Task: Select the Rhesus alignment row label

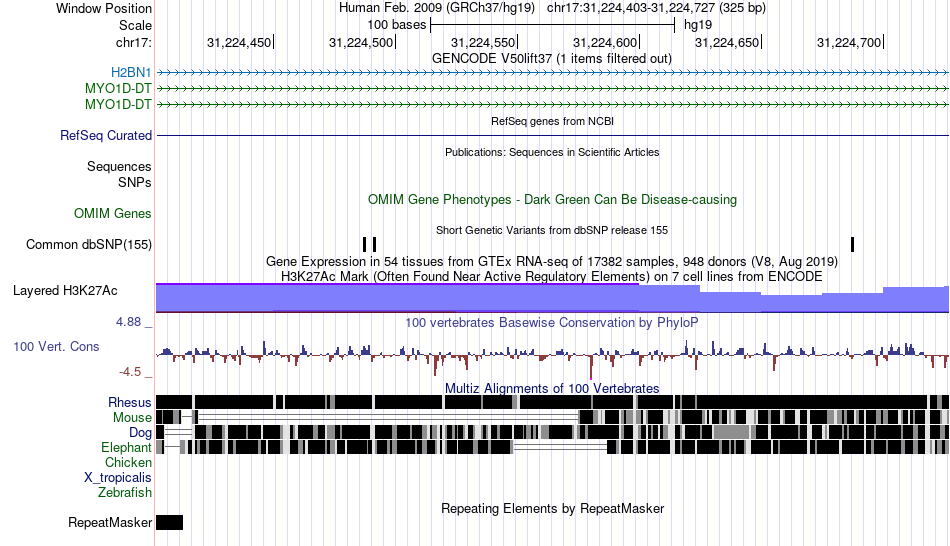Action: pos(130,402)
